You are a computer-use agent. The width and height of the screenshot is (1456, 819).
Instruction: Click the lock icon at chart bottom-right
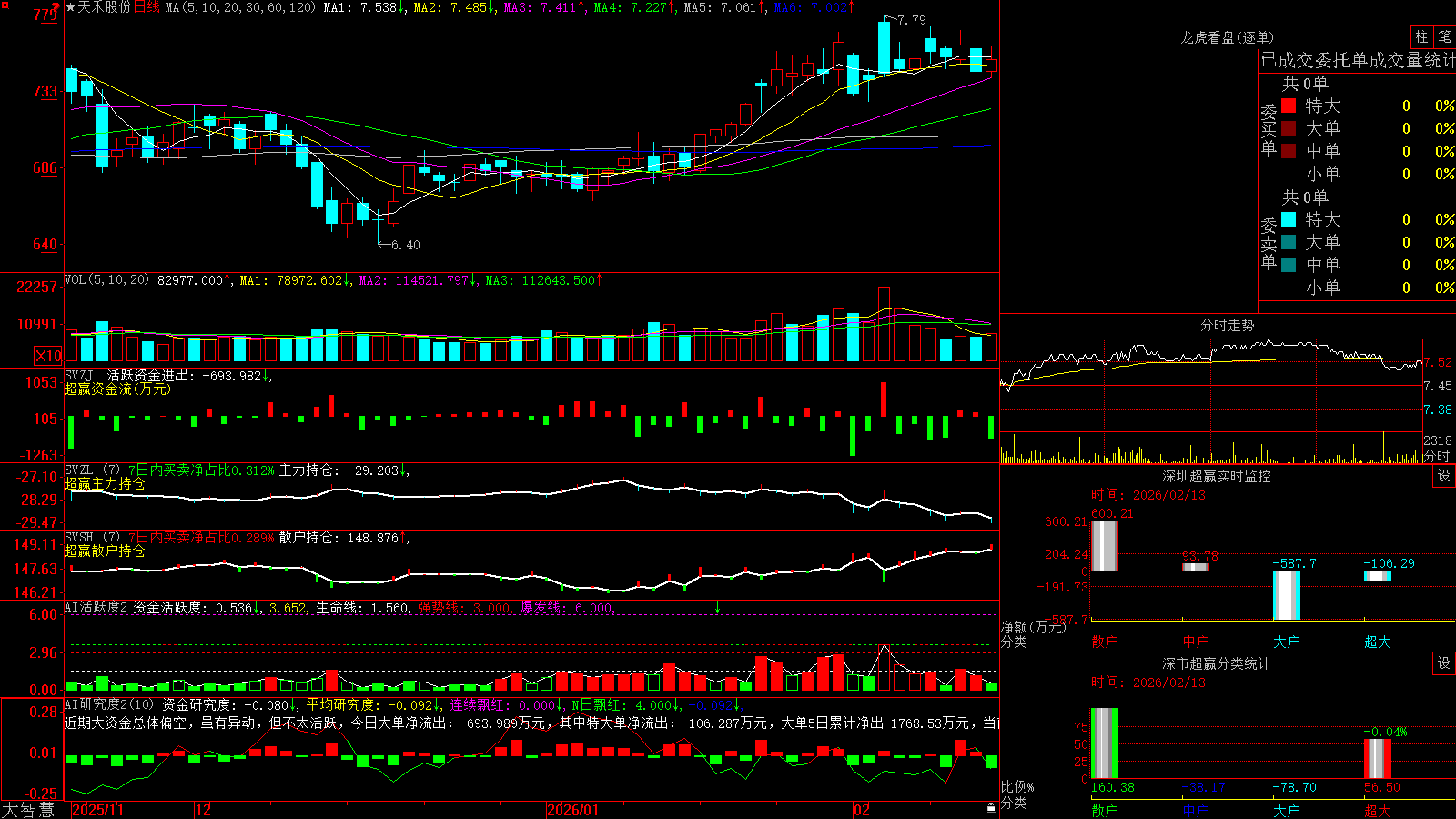pyautogui.click(x=992, y=807)
